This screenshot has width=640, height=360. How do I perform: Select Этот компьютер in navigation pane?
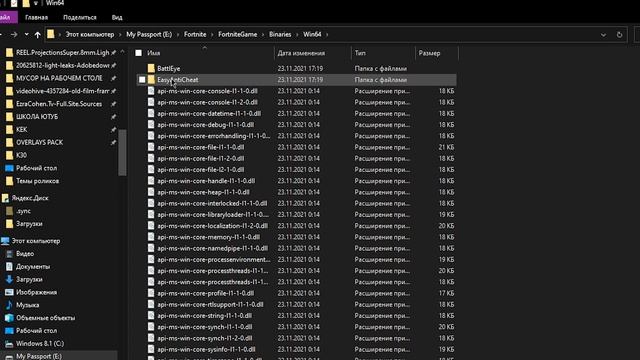36,241
